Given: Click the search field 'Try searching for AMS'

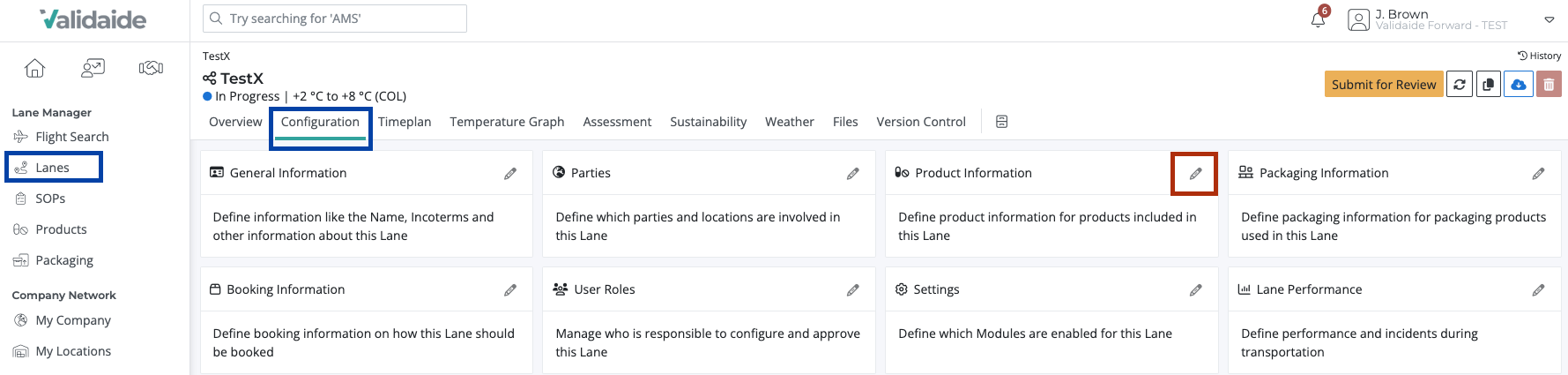Looking at the screenshot, I should click(x=335, y=19).
